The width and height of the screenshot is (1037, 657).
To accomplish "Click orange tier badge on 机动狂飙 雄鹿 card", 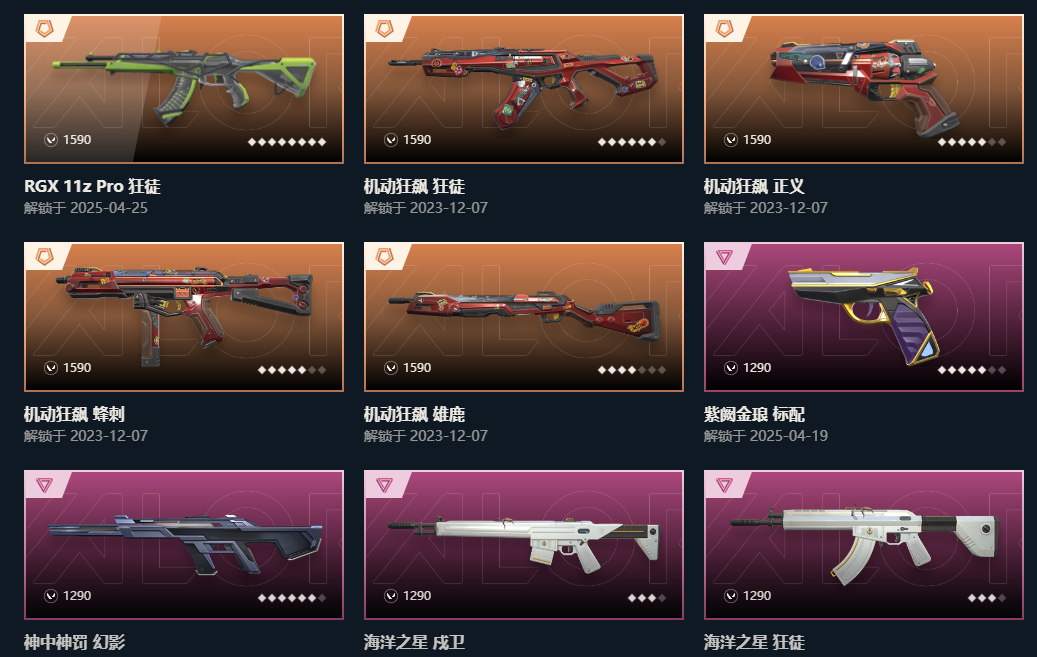I will (384, 257).
